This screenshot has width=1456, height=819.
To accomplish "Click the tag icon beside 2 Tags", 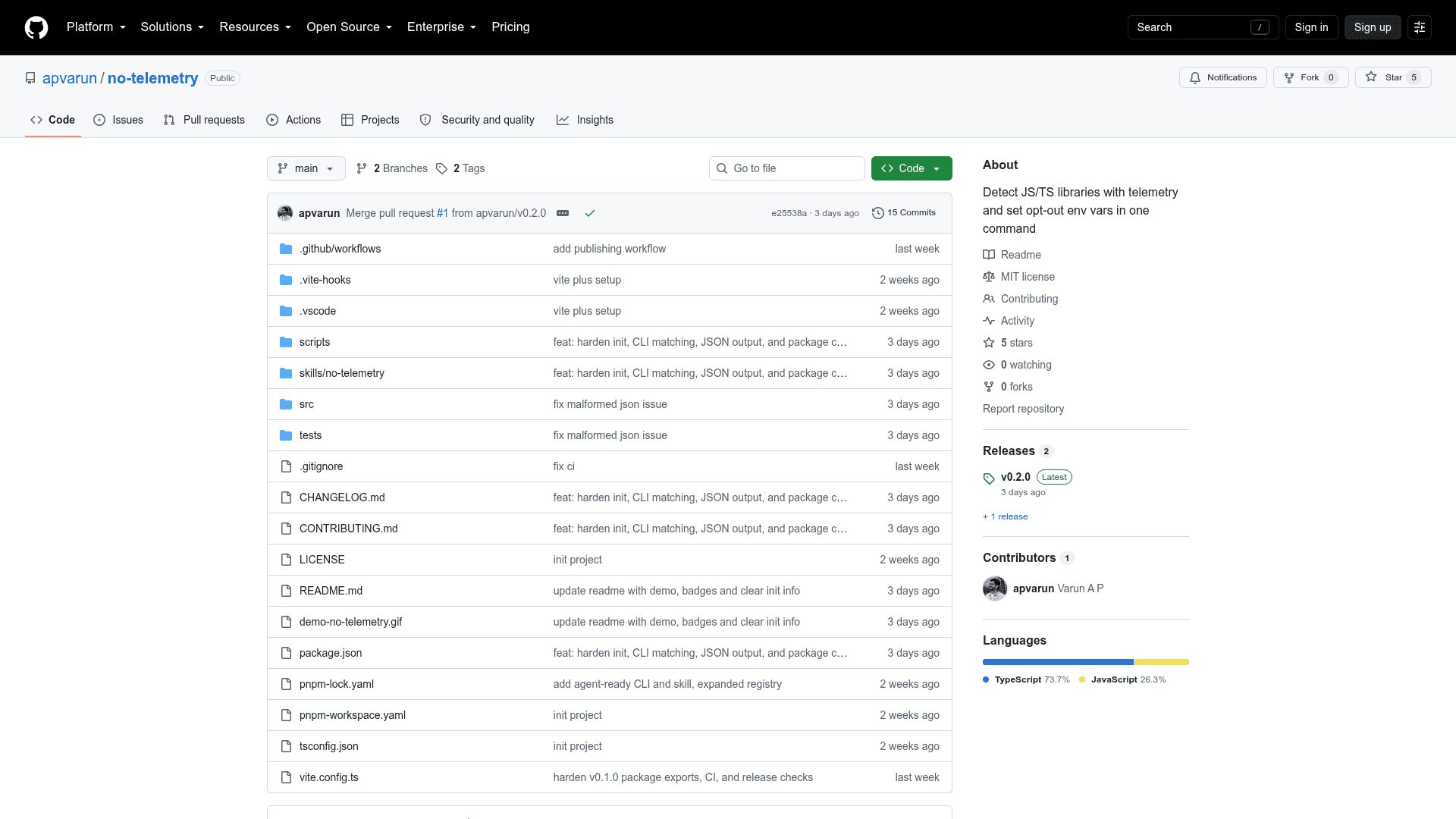I will click(x=441, y=168).
